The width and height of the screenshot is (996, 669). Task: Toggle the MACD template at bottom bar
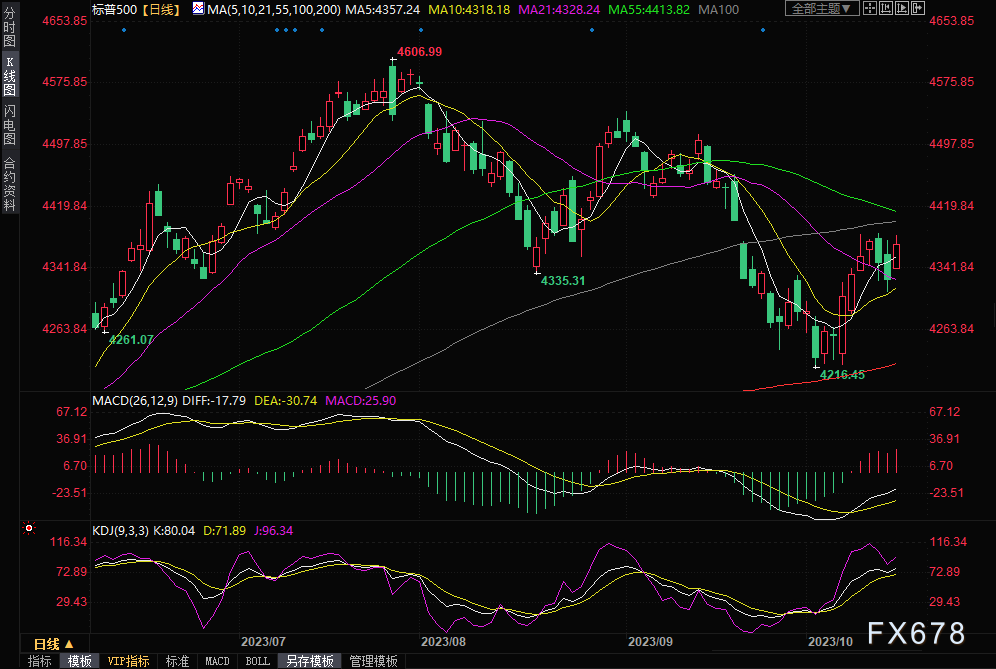[216, 661]
